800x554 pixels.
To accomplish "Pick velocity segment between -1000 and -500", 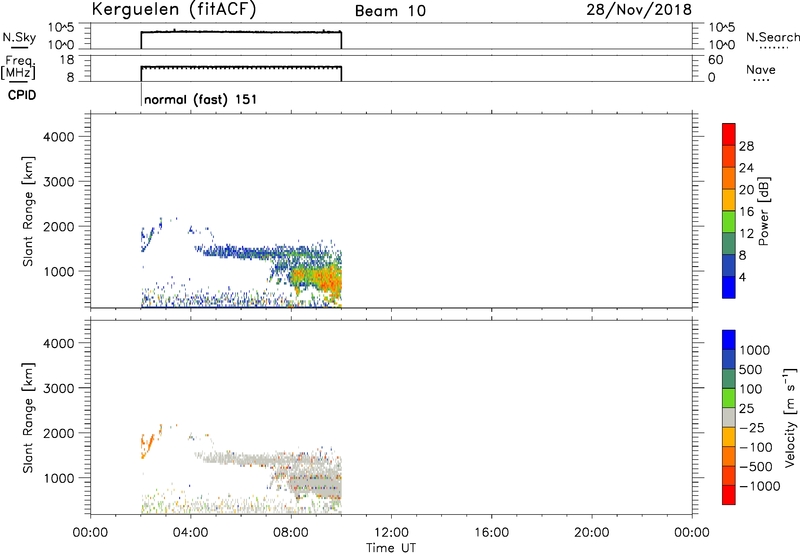I will [x=729, y=475].
